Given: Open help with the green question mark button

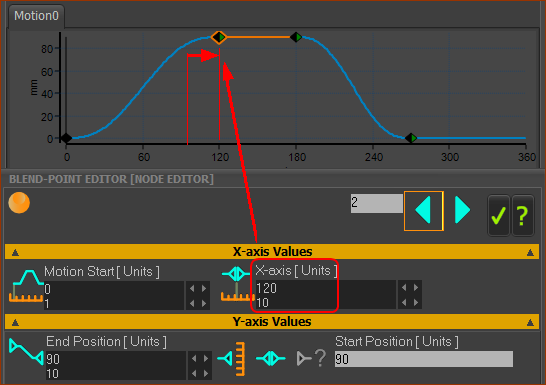Looking at the screenshot, I should coord(522,215).
